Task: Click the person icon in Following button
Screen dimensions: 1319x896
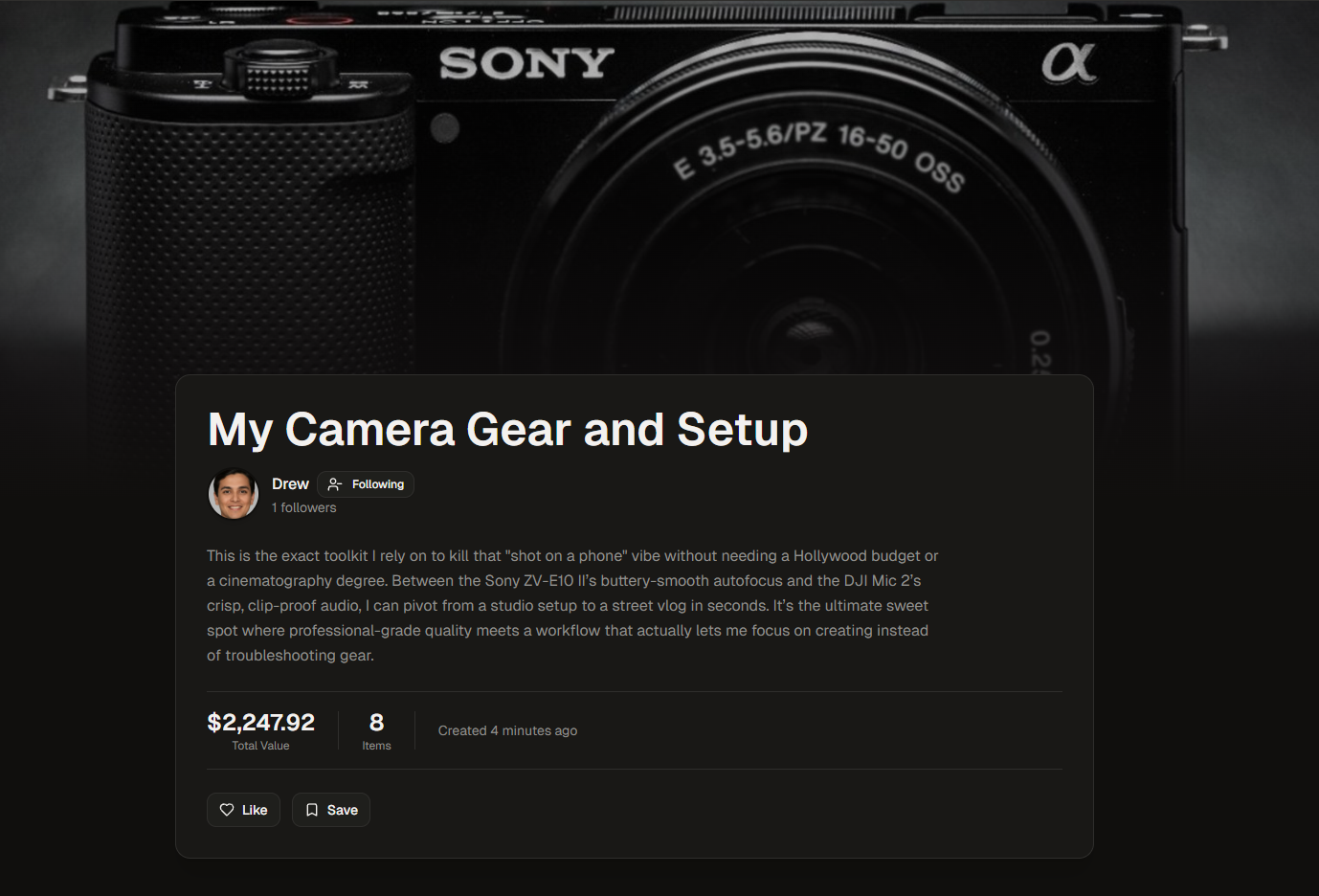Action: click(334, 484)
